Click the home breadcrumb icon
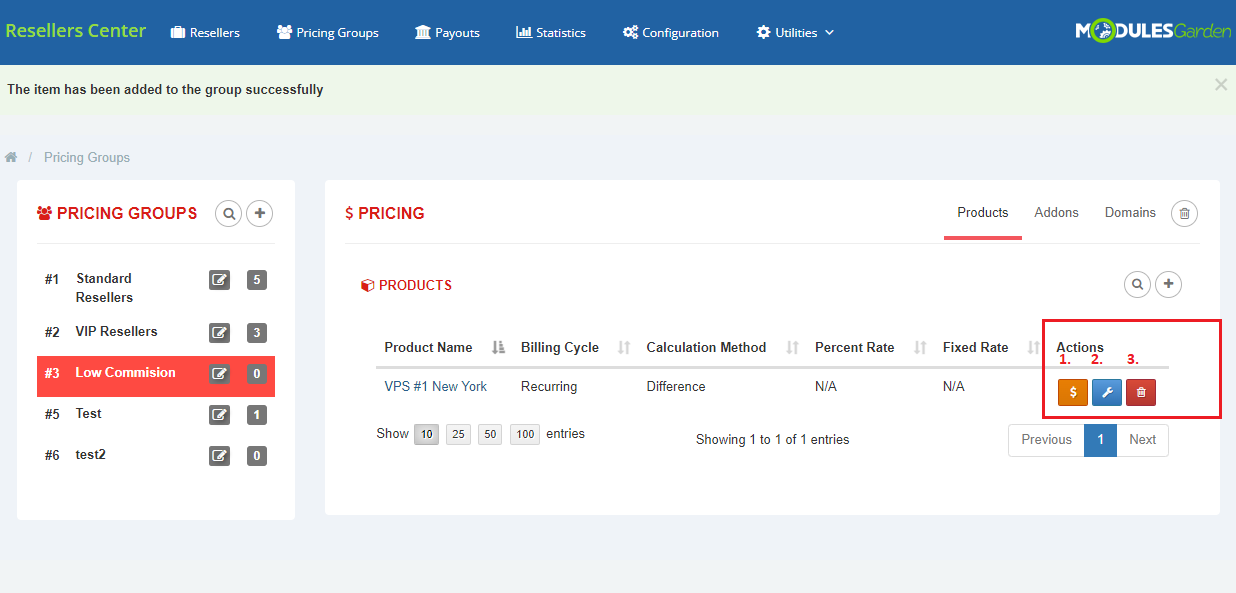Image resolution: width=1236 pixels, height=593 pixels. point(11,157)
